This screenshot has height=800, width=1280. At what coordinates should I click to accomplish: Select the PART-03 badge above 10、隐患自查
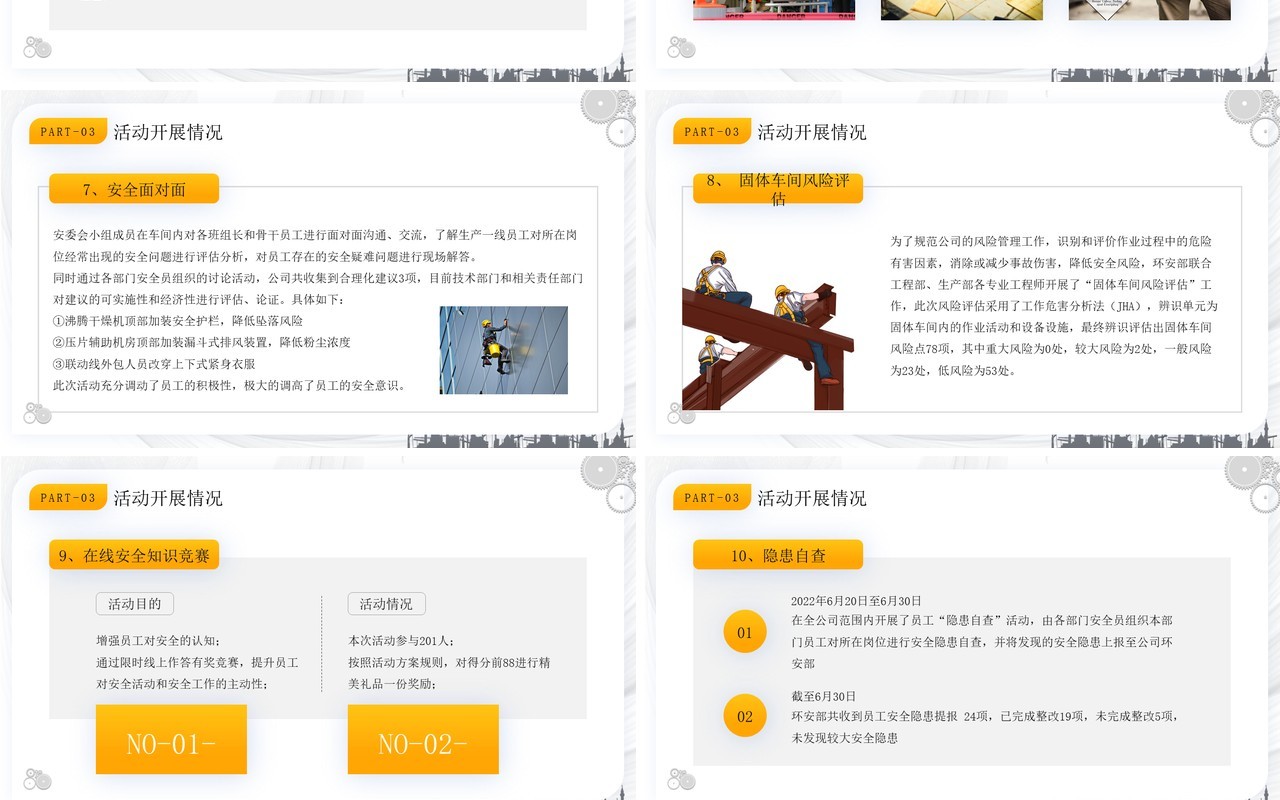click(x=712, y=498)
